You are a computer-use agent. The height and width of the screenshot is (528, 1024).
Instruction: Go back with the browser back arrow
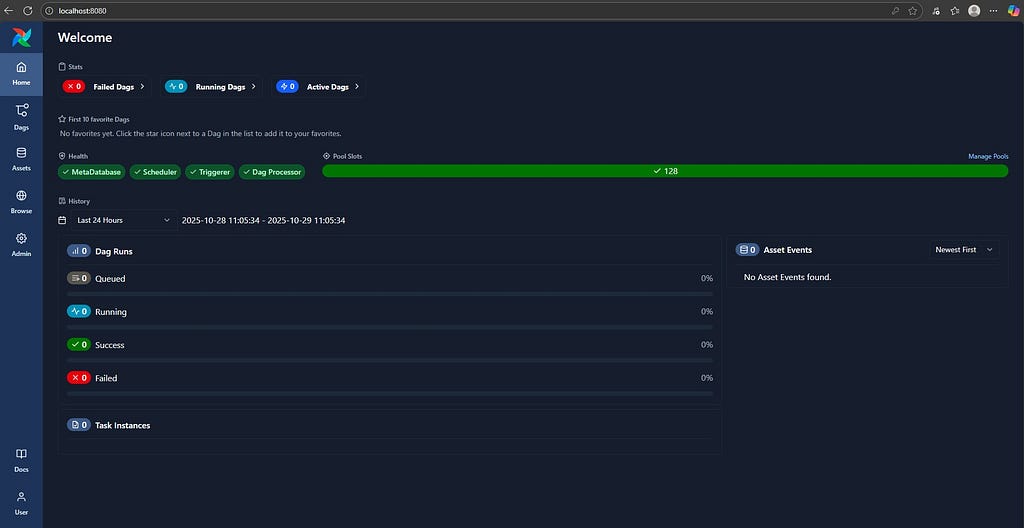[x=8, y=10]
